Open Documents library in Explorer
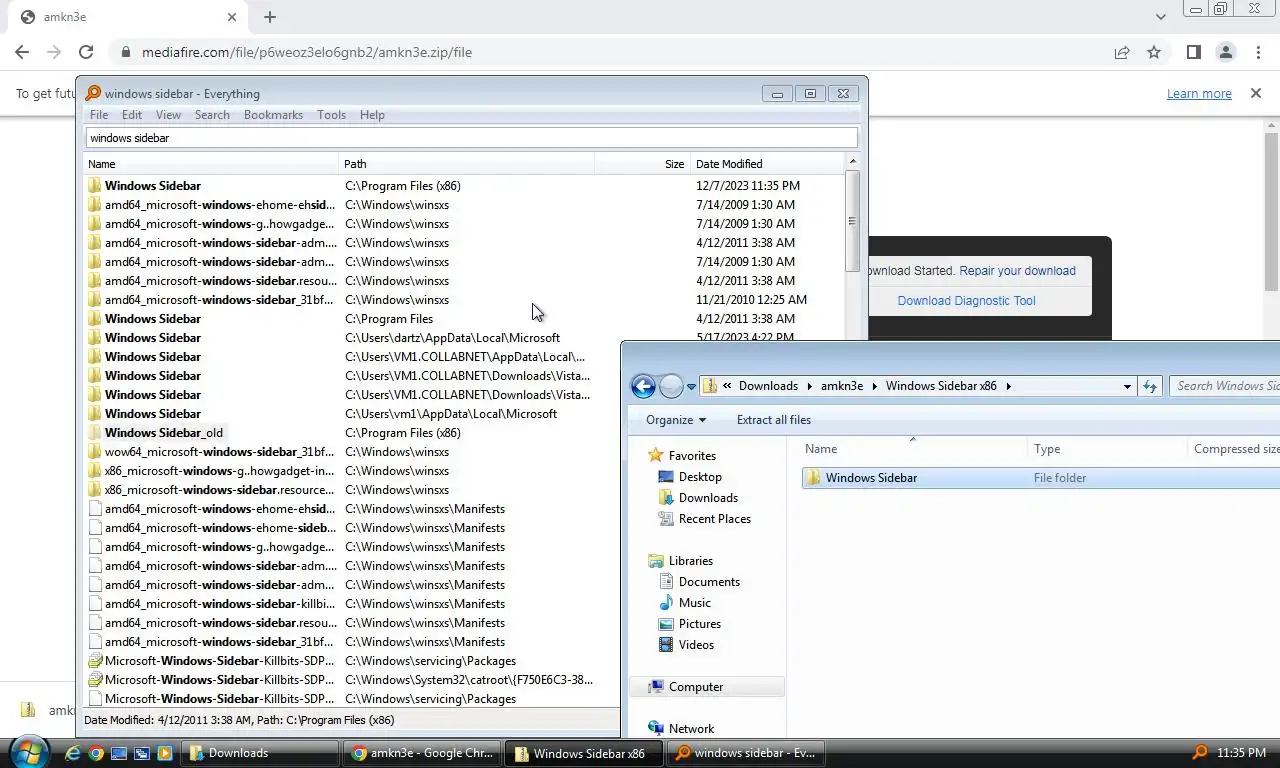 pos(709,582)
